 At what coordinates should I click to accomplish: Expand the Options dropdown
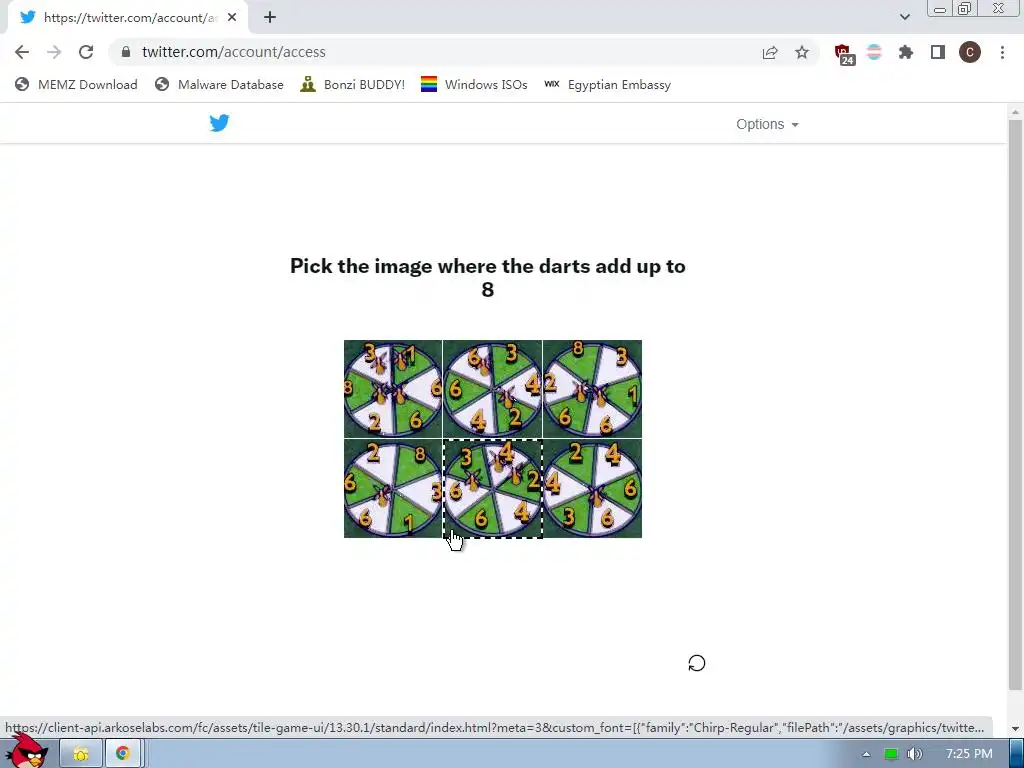click(x=767, y=124)
